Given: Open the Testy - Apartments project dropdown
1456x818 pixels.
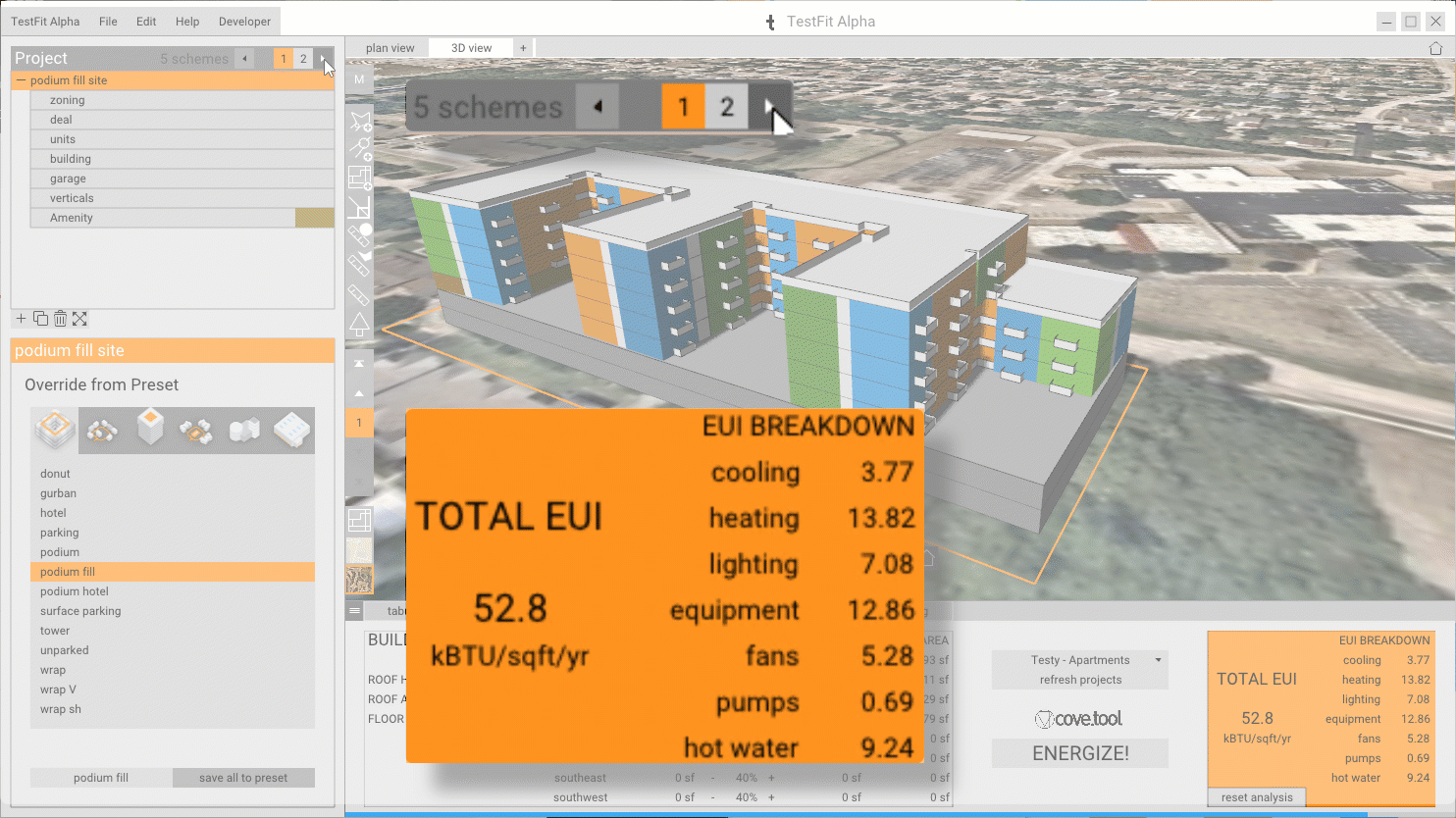Looking at the screenshot, I should pos(1158,660).
